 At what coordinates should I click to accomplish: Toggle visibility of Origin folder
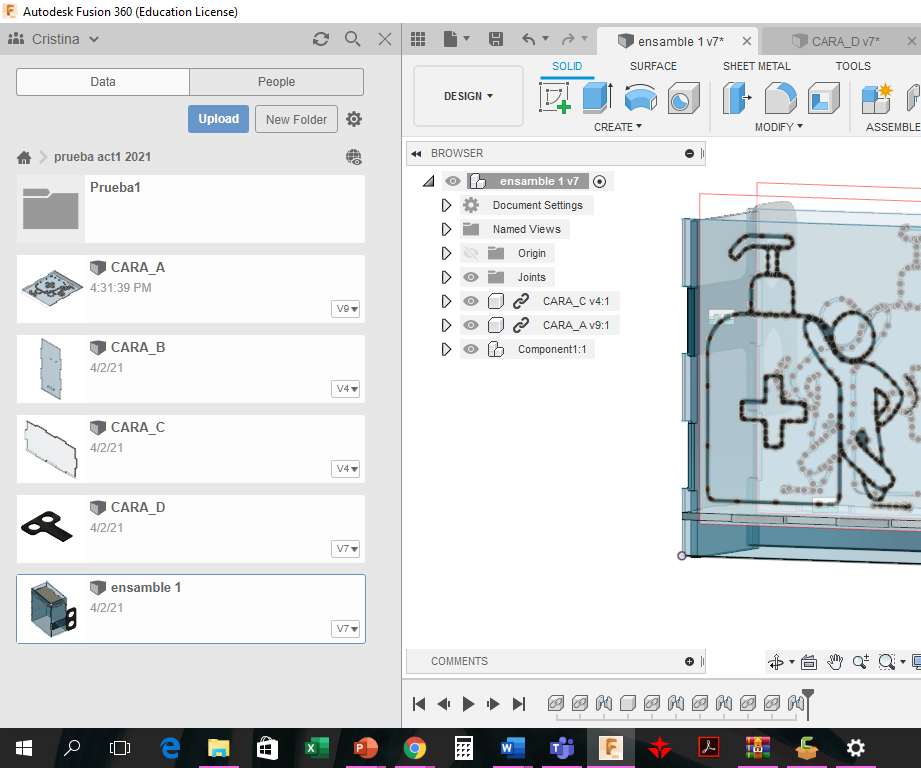click(x=471, y=253)
